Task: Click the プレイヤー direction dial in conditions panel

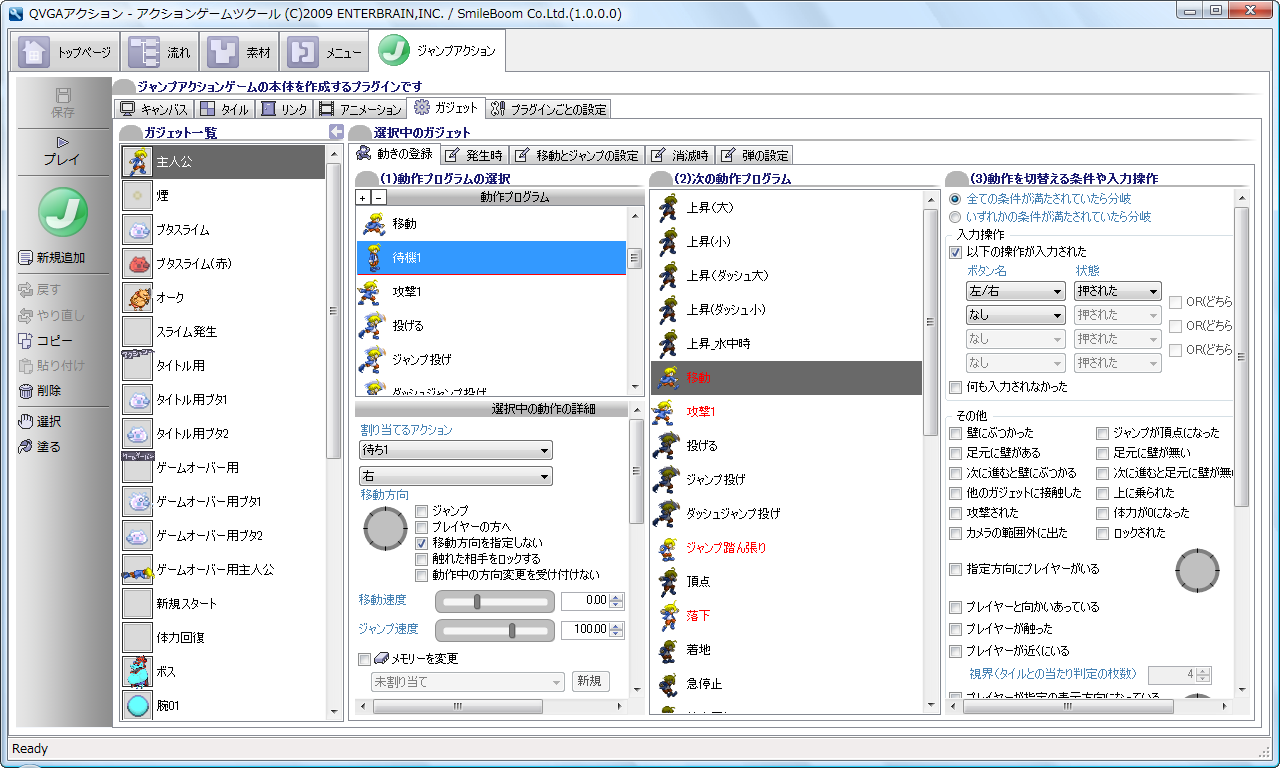Action: click(x=1197, y=570)
